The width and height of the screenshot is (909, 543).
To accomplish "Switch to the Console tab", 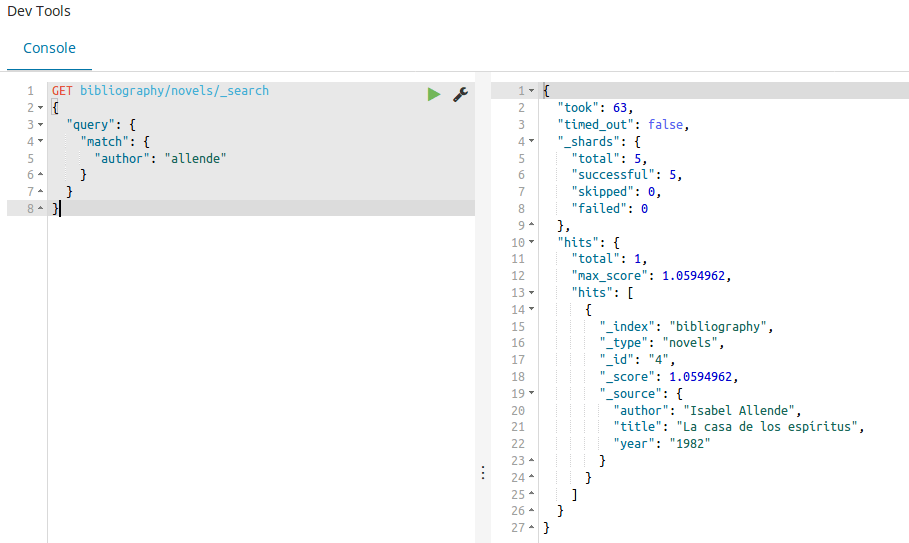I will click(49, 48).
